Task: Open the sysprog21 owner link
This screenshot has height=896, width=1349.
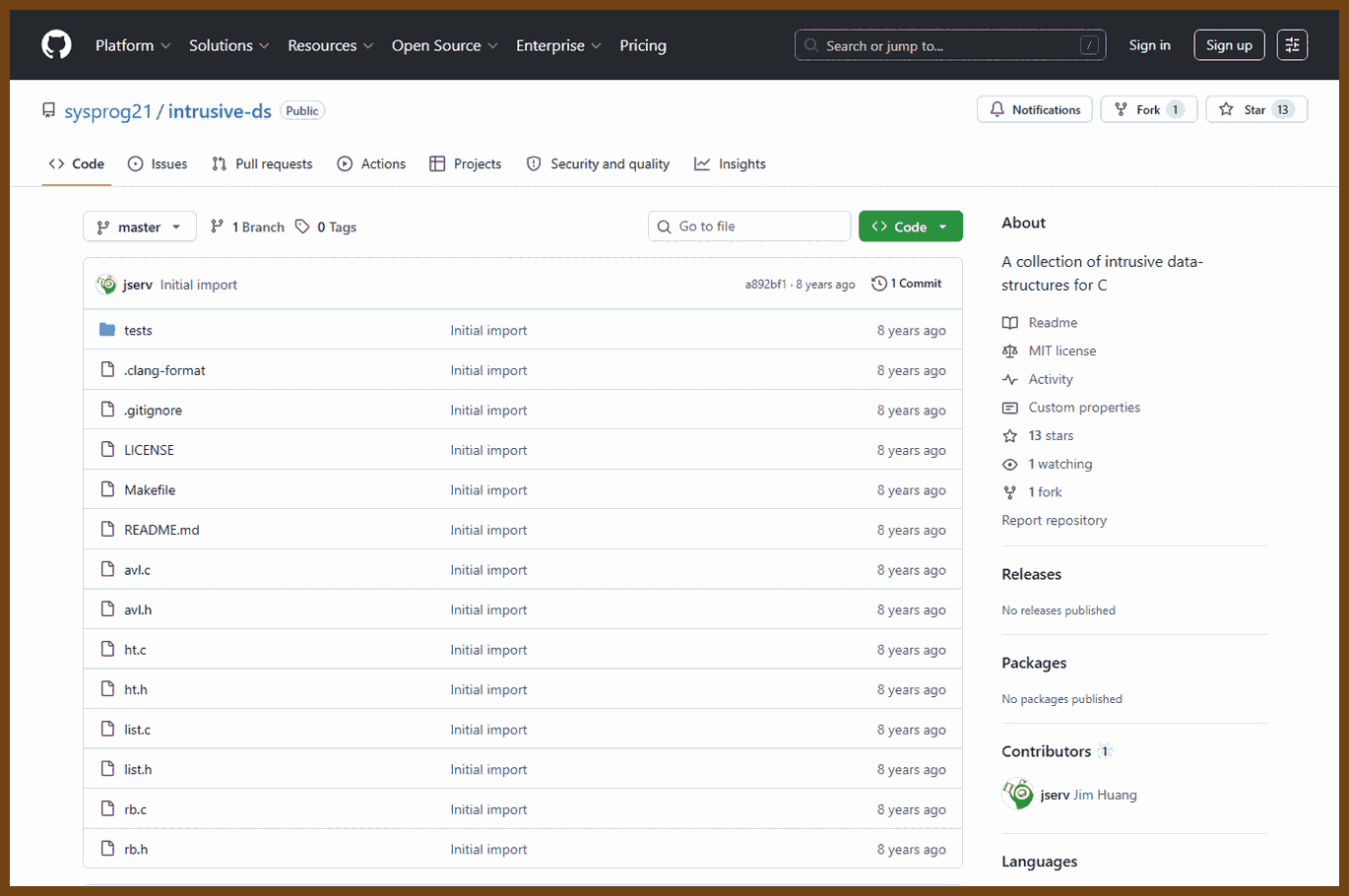Action: [x=108, y=111]
